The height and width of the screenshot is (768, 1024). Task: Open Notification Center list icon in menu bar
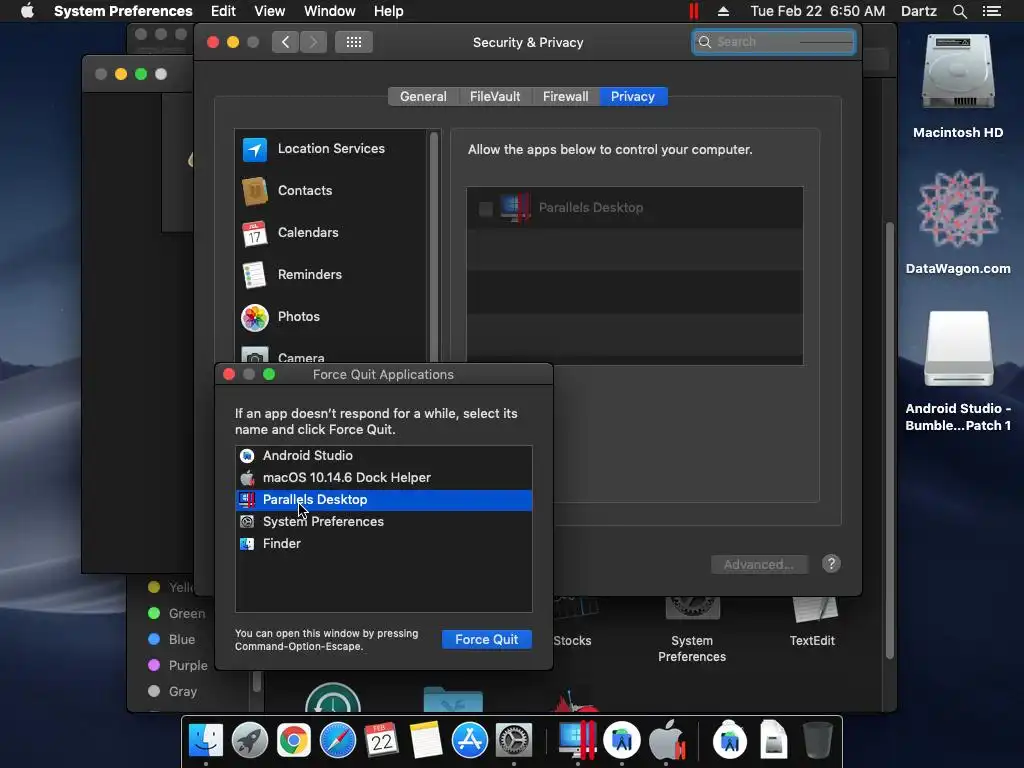coord(991,11)
